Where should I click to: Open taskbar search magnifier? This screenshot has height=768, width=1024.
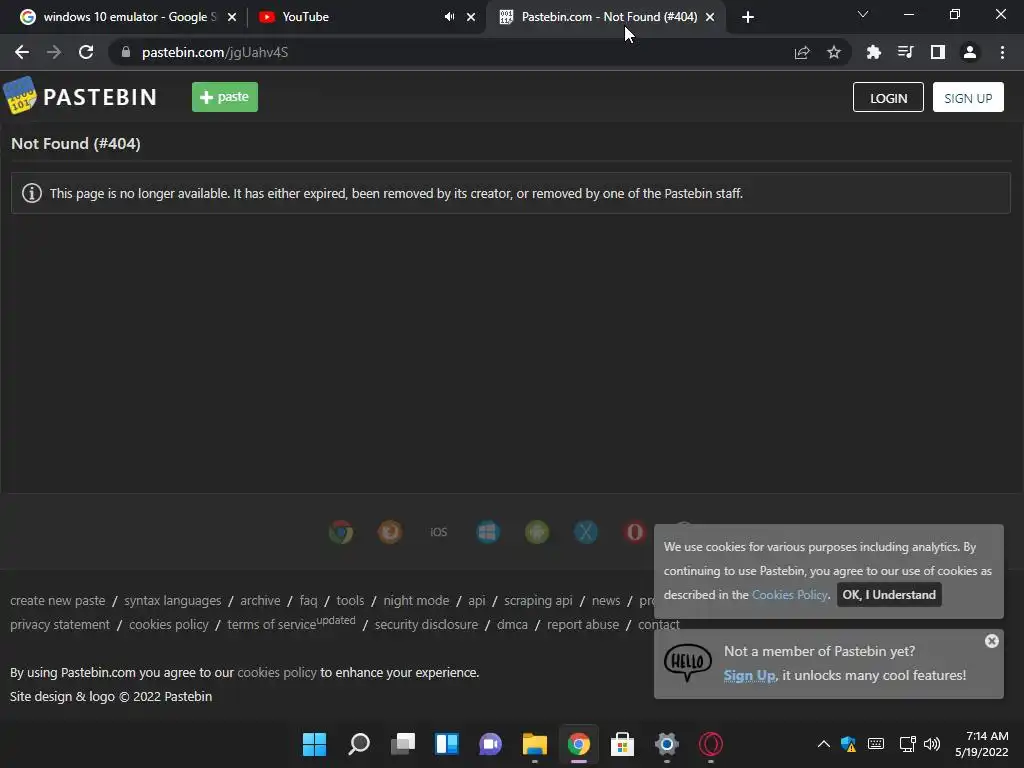click(x=359, y=744)
